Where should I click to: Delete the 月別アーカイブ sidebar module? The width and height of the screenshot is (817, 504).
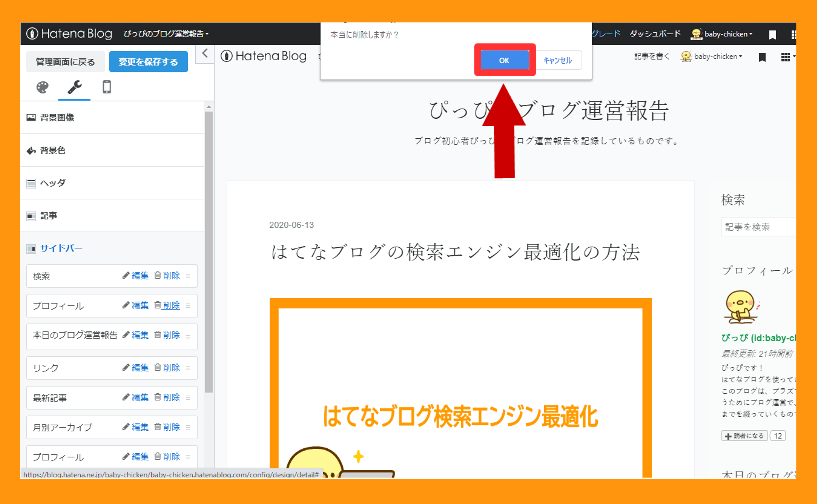167,427
